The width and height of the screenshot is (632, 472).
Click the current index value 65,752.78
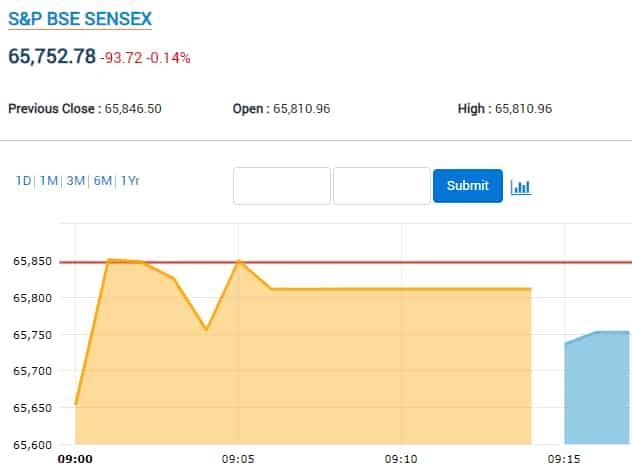52,56
